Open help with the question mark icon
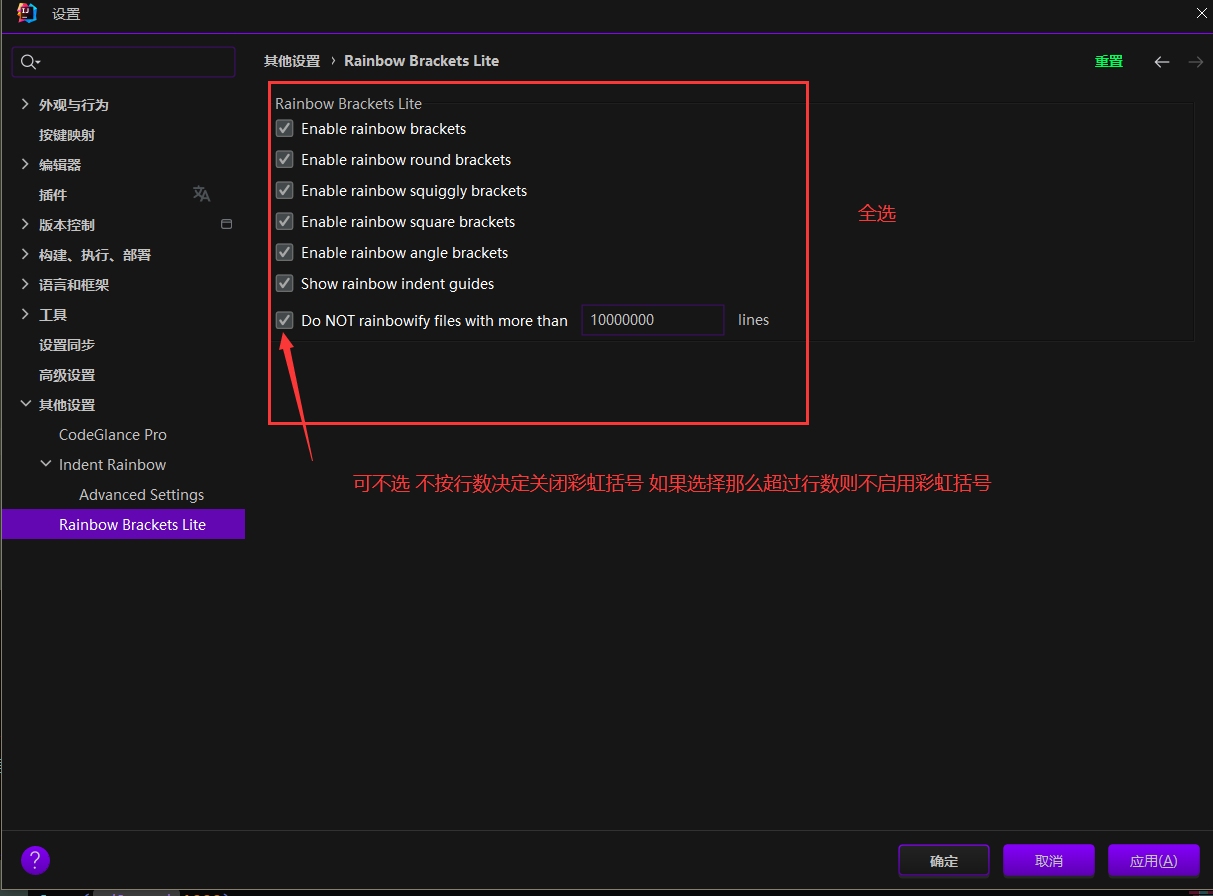 (35, 860)
